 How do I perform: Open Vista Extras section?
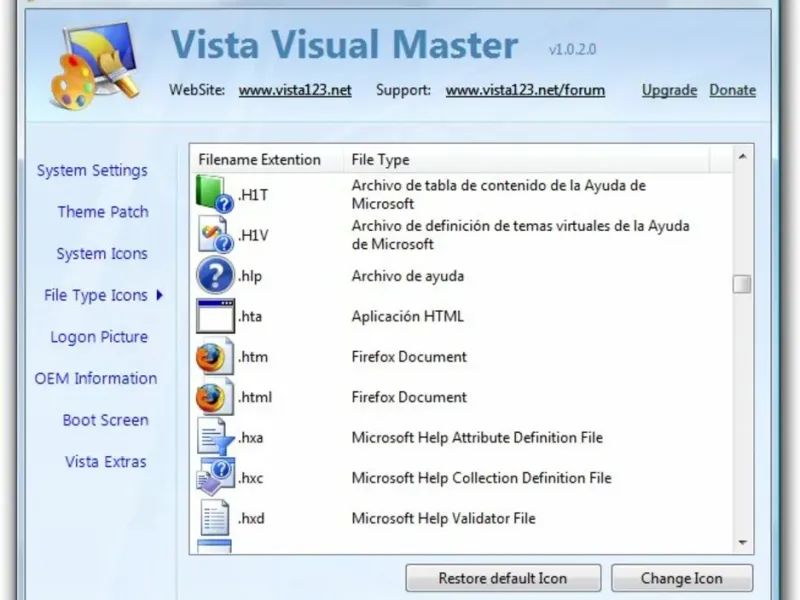(x=106, y=462)
